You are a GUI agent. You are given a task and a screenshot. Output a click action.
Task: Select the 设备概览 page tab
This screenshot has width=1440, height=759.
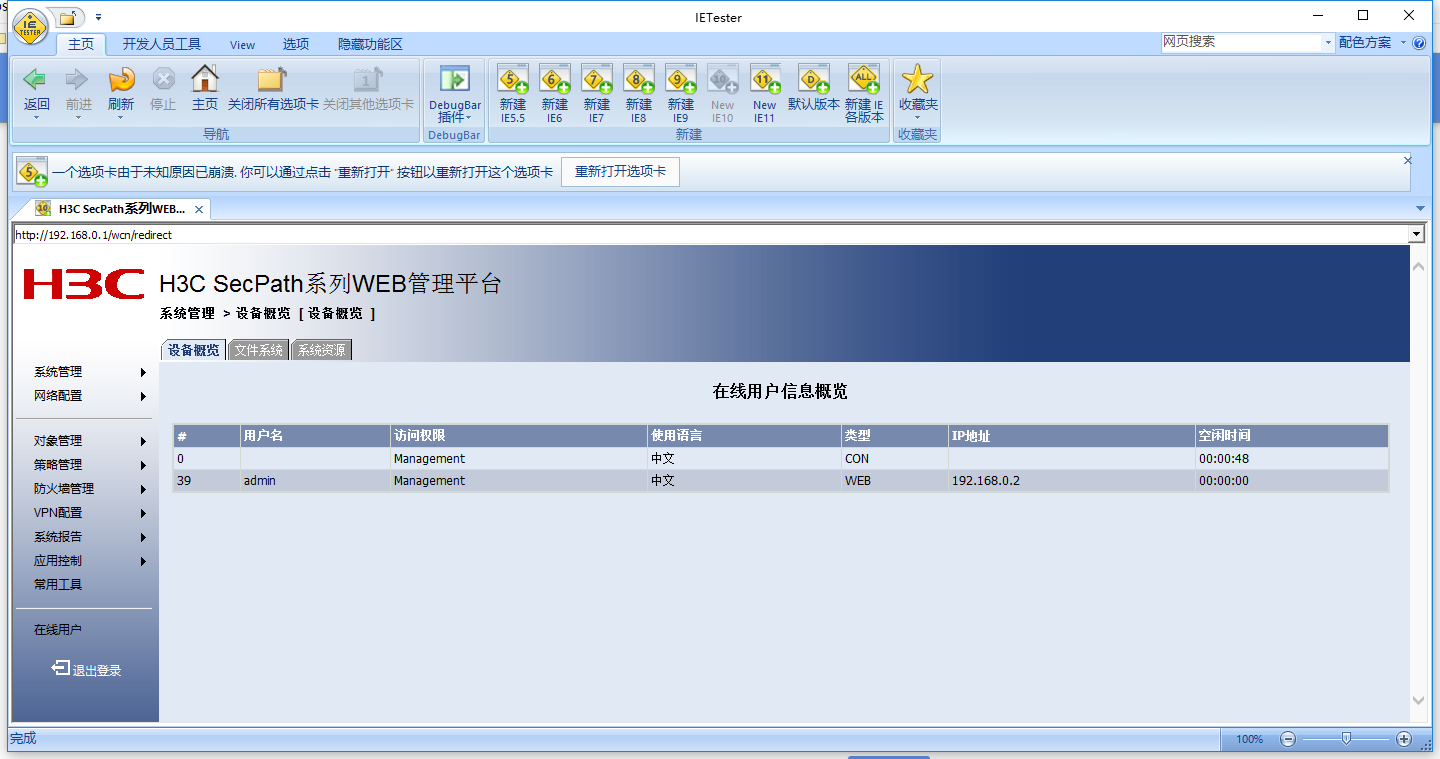pyautogui.click(x=193, y=350)
